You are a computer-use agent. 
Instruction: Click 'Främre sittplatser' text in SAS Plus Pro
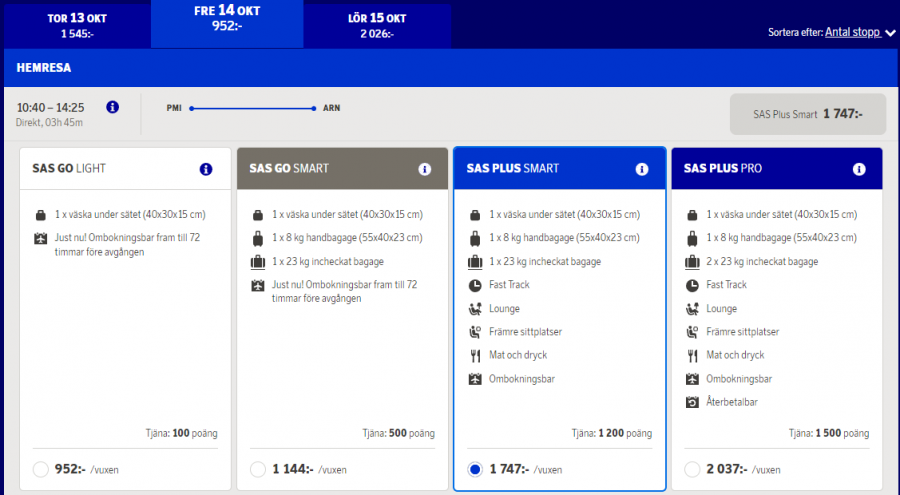tap(743, 332)
